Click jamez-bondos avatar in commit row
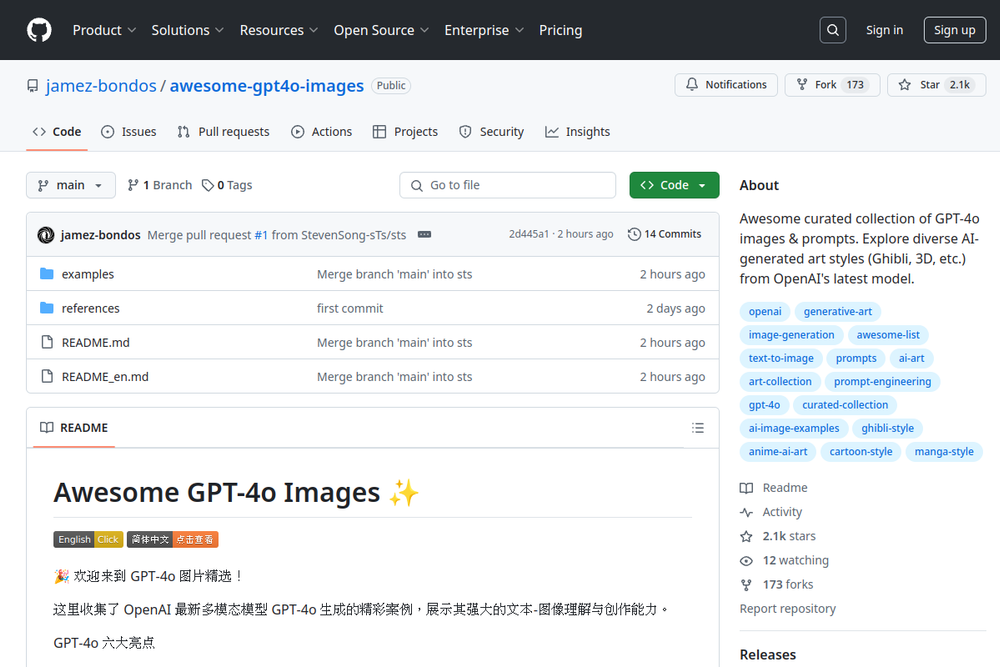The width and height of the screenshot is (1000, 667). pyautogui.click(x=46, y=235)
